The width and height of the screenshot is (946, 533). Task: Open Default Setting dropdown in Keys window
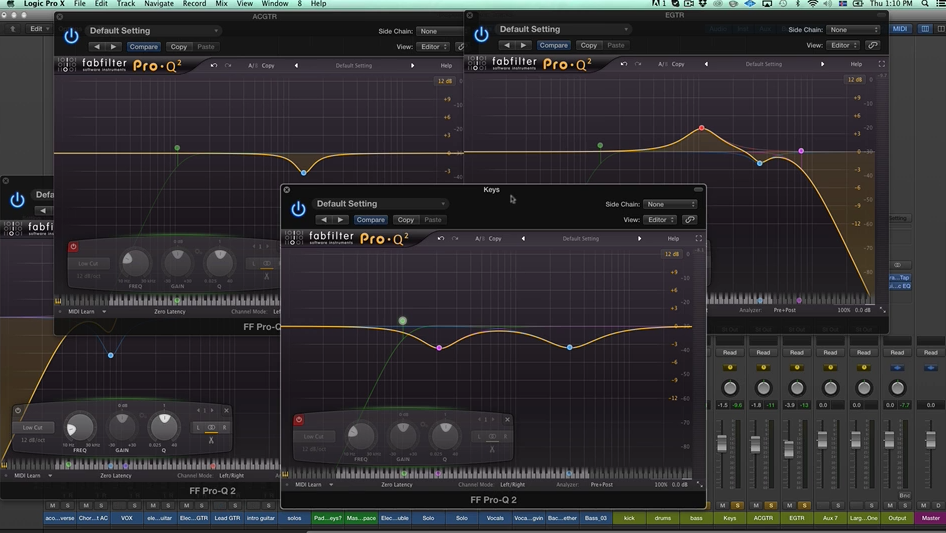click(380, 204)
